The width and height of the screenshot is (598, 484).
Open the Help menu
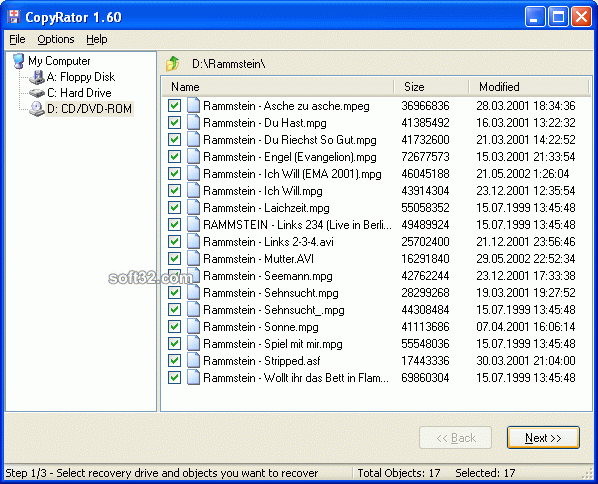click(96, 39)
